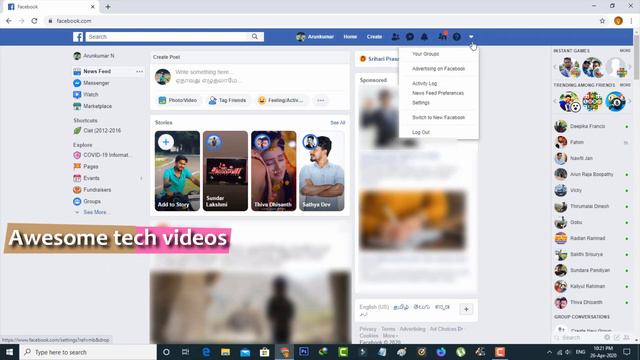Click Privacy footer link
This screenshot has height=360, width=640.
[x=368, y=329]
